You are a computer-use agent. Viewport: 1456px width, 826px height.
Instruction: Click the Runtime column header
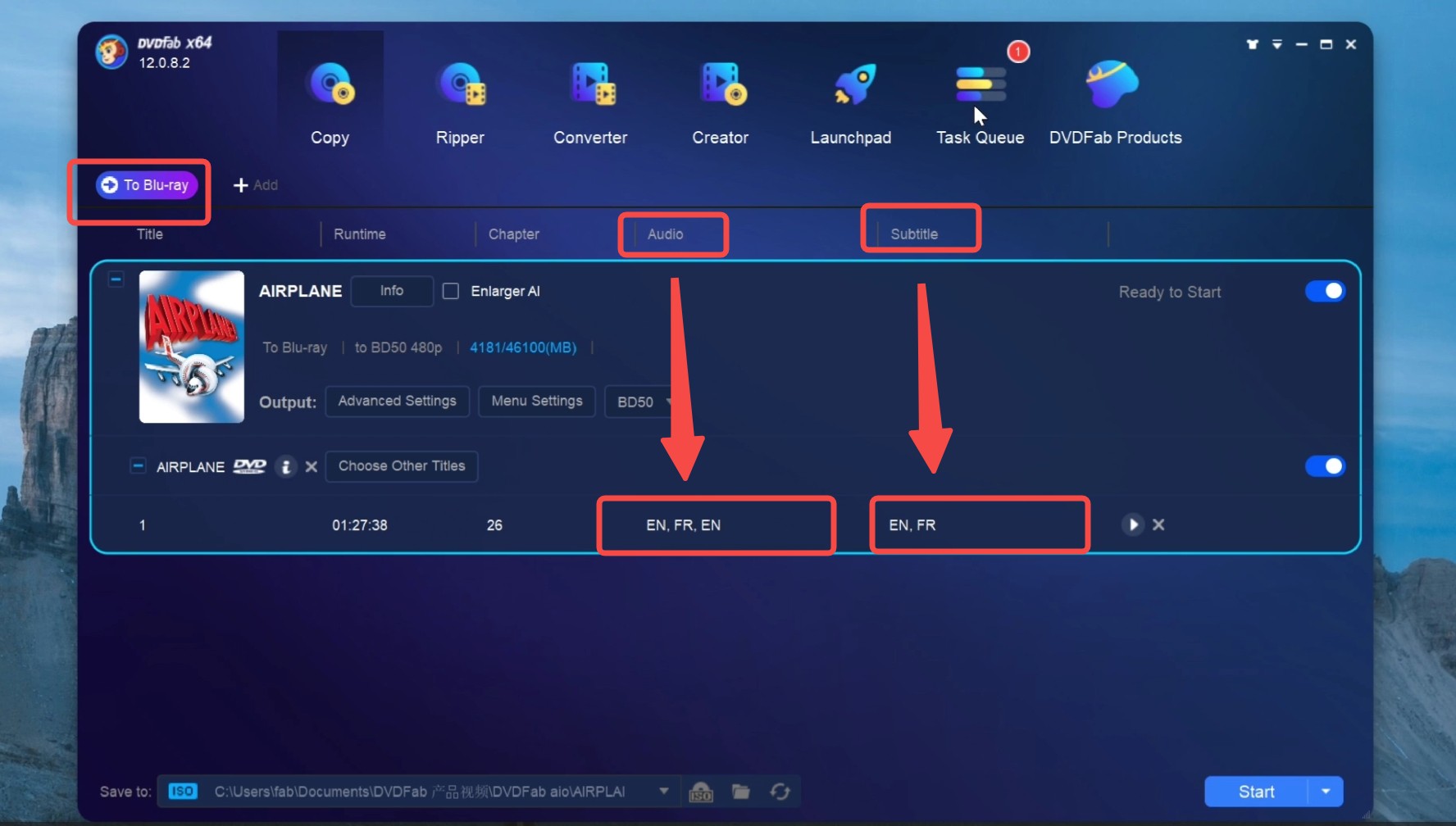click(359, 234)
